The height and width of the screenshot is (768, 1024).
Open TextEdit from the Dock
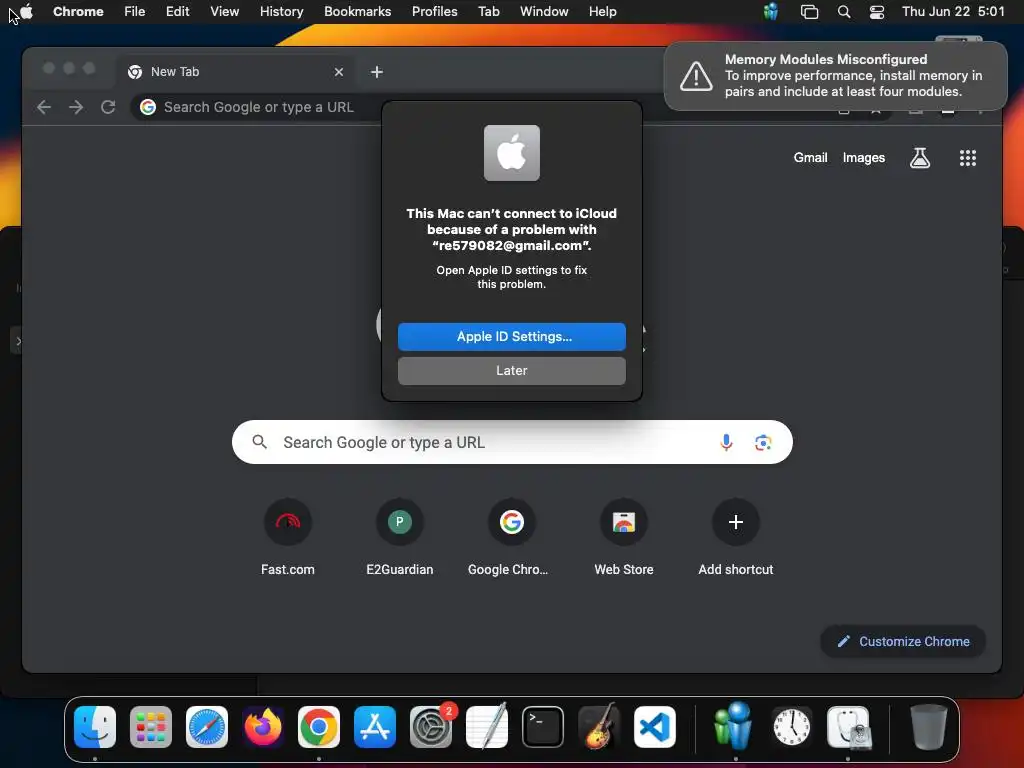[x=487, y=727]
